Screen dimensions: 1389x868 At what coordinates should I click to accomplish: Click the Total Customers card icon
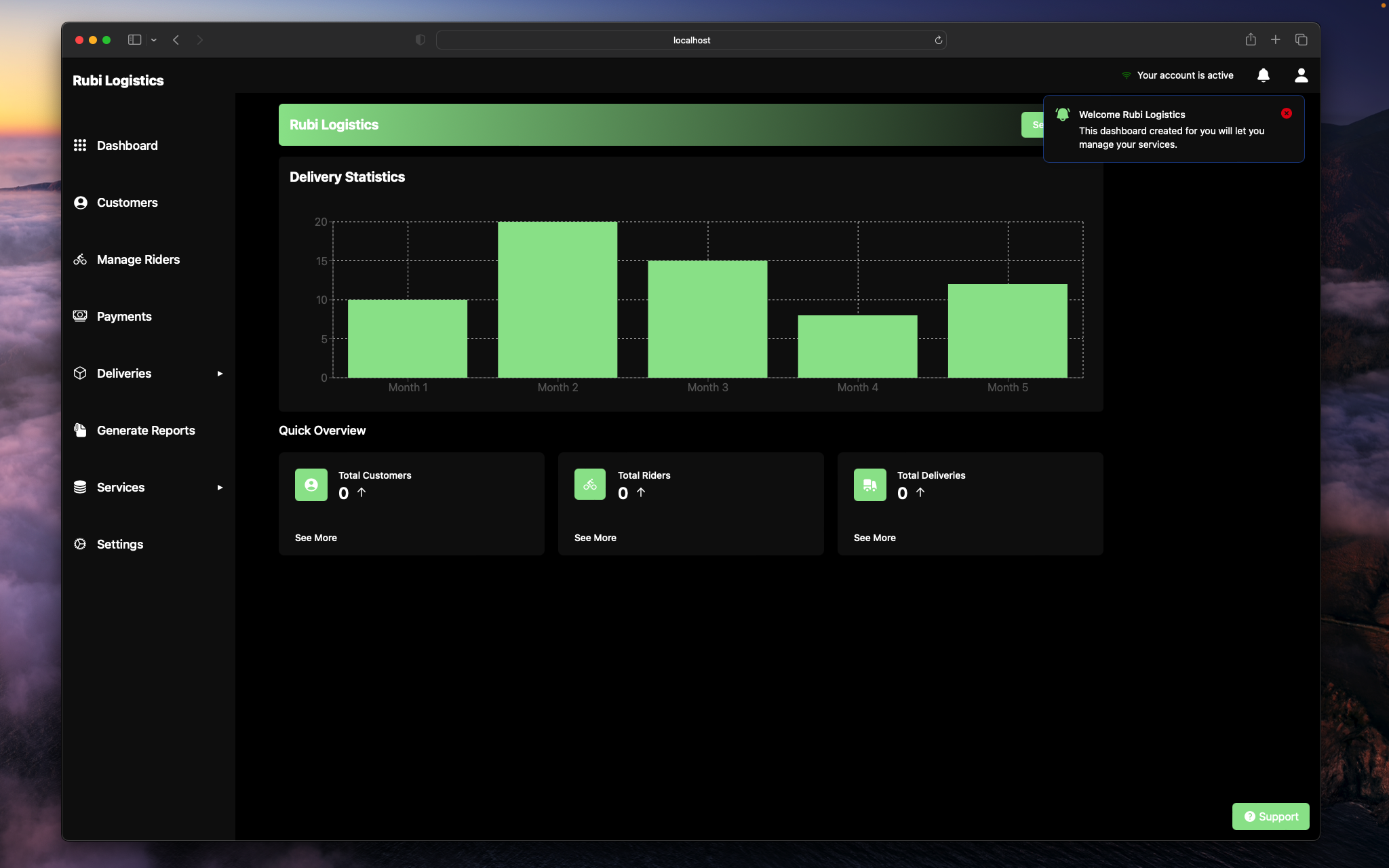pos(311,485)
